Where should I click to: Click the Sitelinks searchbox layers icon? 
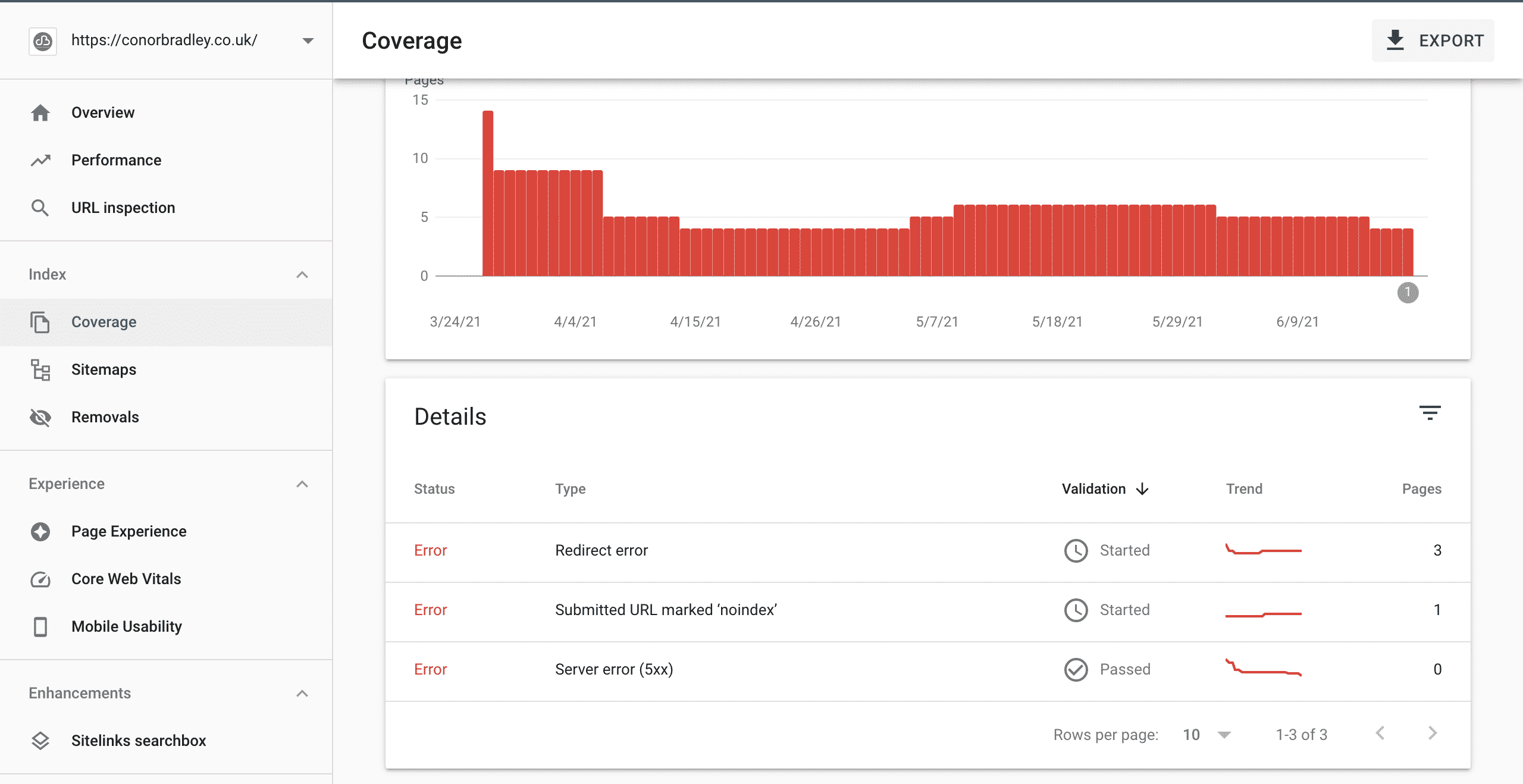(40, 741)
